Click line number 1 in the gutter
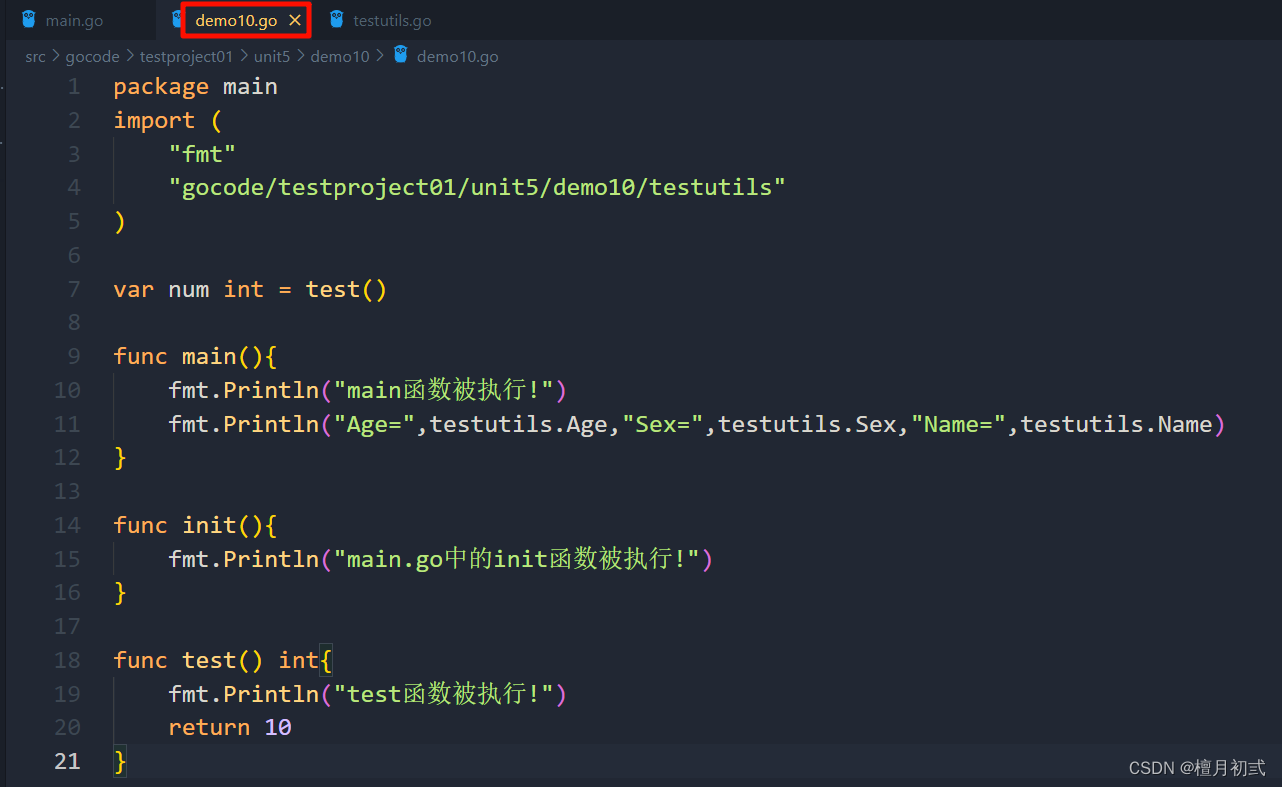 coord(74,86)
